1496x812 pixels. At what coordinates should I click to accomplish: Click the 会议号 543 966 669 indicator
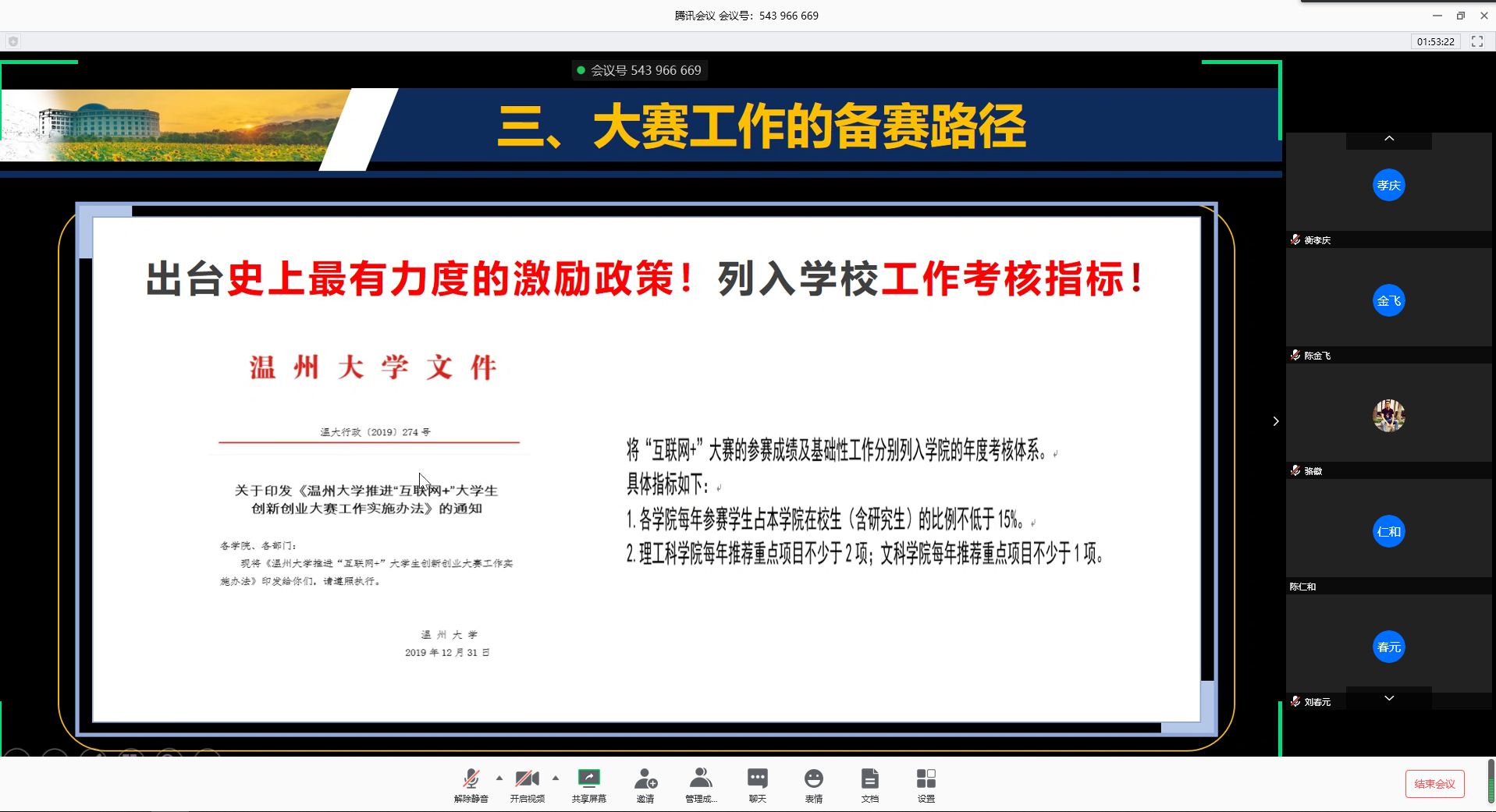coord(638,70)
